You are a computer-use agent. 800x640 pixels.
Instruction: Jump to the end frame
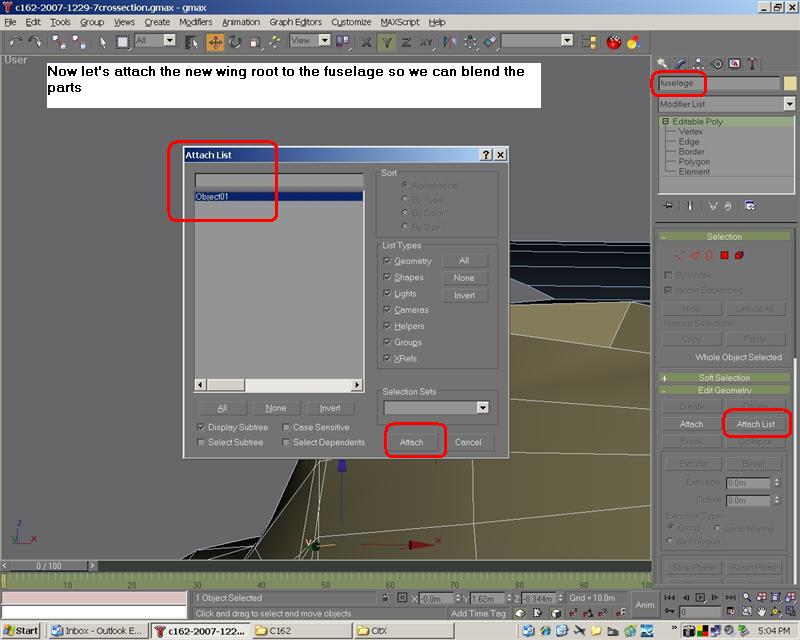(x=731, y=597)
